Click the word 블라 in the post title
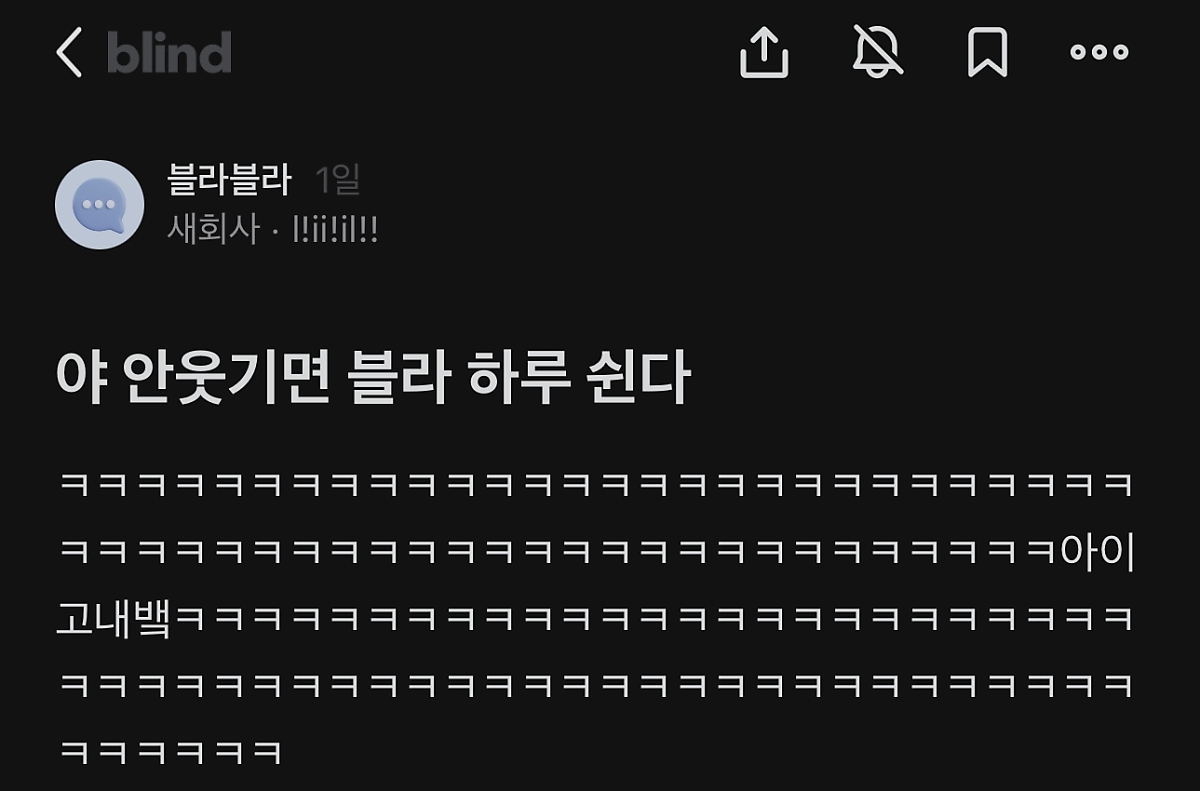 400,380
